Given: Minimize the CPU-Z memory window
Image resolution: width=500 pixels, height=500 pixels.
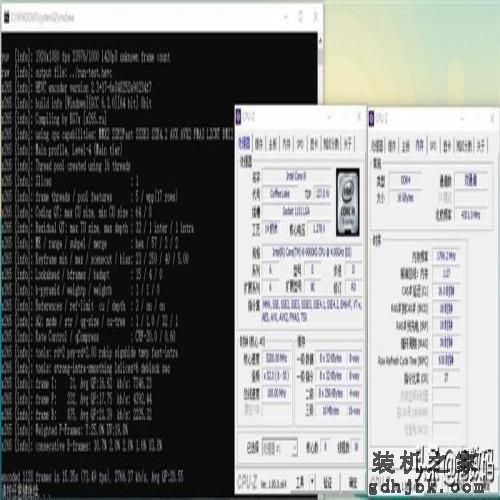Looking at the screenshot, I should coord(462,118).
